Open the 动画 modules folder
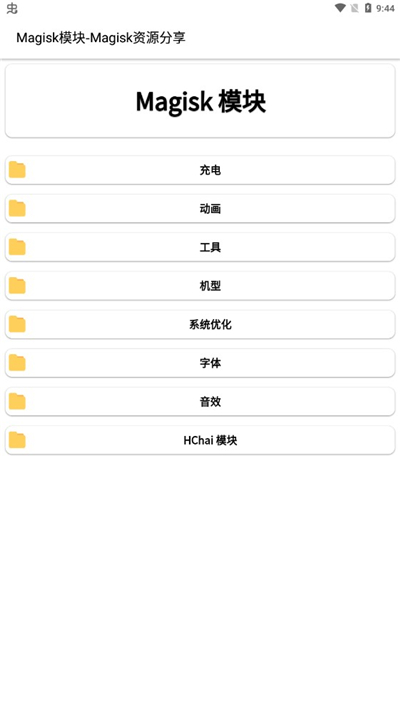This screenshot has height=710, width=400. point(200,208)
